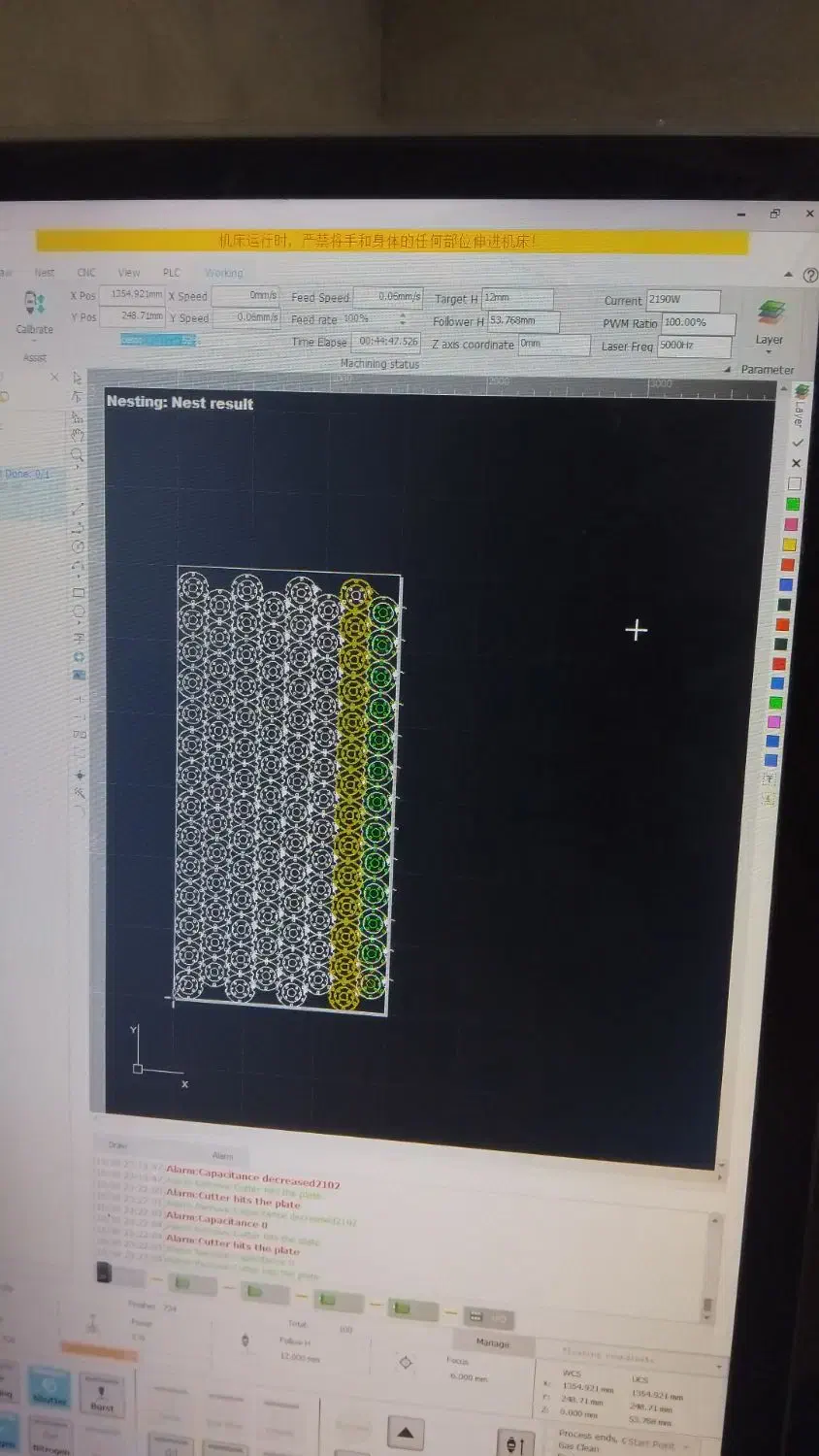This screenshot has height=1456, width=819.
Task: Open the Layer dropdown in ribbon
Action: pyautogui.click(x=770, y=321)
